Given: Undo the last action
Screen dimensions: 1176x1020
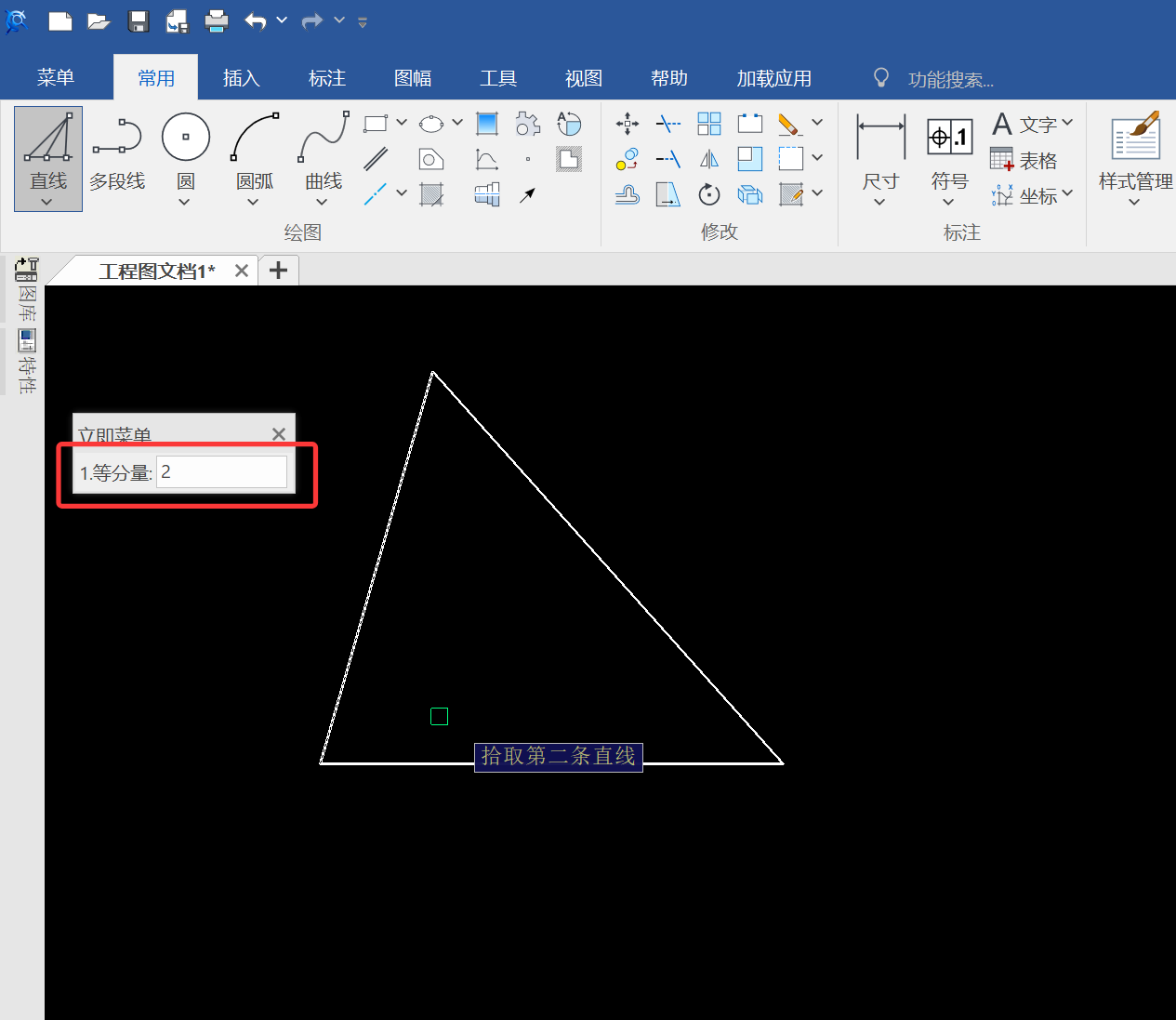Looking at the screenshot, I should (256, 20).
